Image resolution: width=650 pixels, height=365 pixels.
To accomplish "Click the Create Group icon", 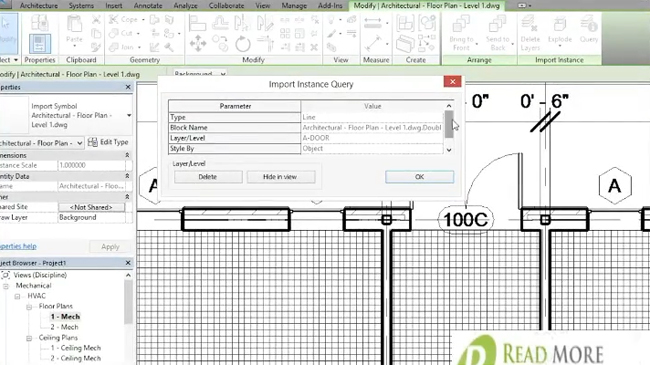I will (x=427, y=22).
